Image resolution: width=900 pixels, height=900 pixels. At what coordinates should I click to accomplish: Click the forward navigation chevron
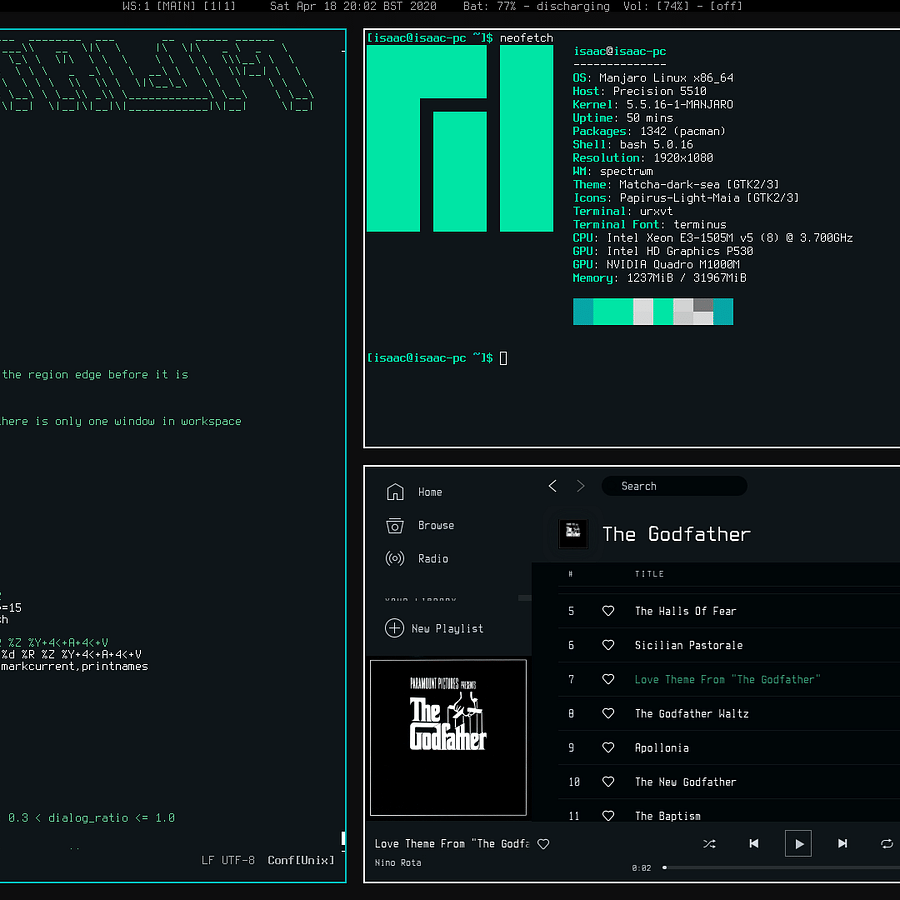coord(580,485)
